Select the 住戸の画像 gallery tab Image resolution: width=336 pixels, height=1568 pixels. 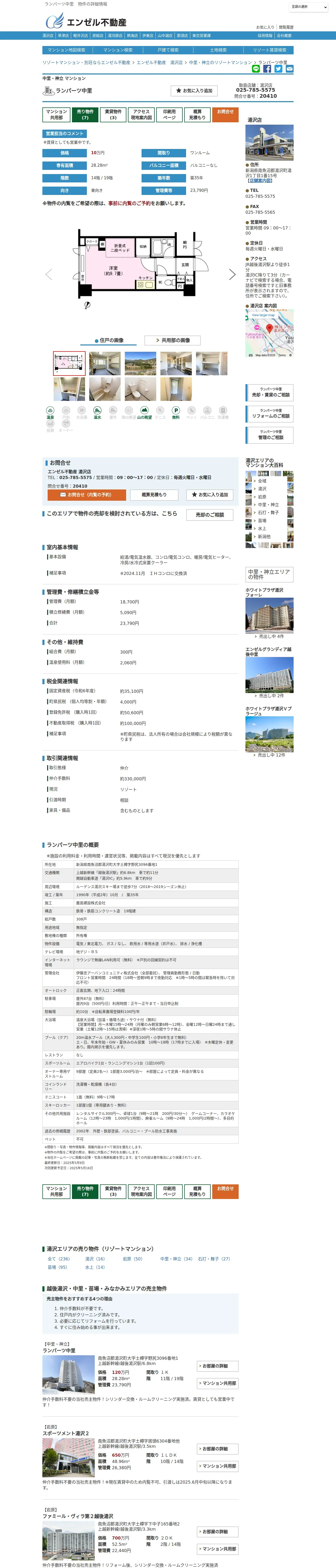(109, 340)
